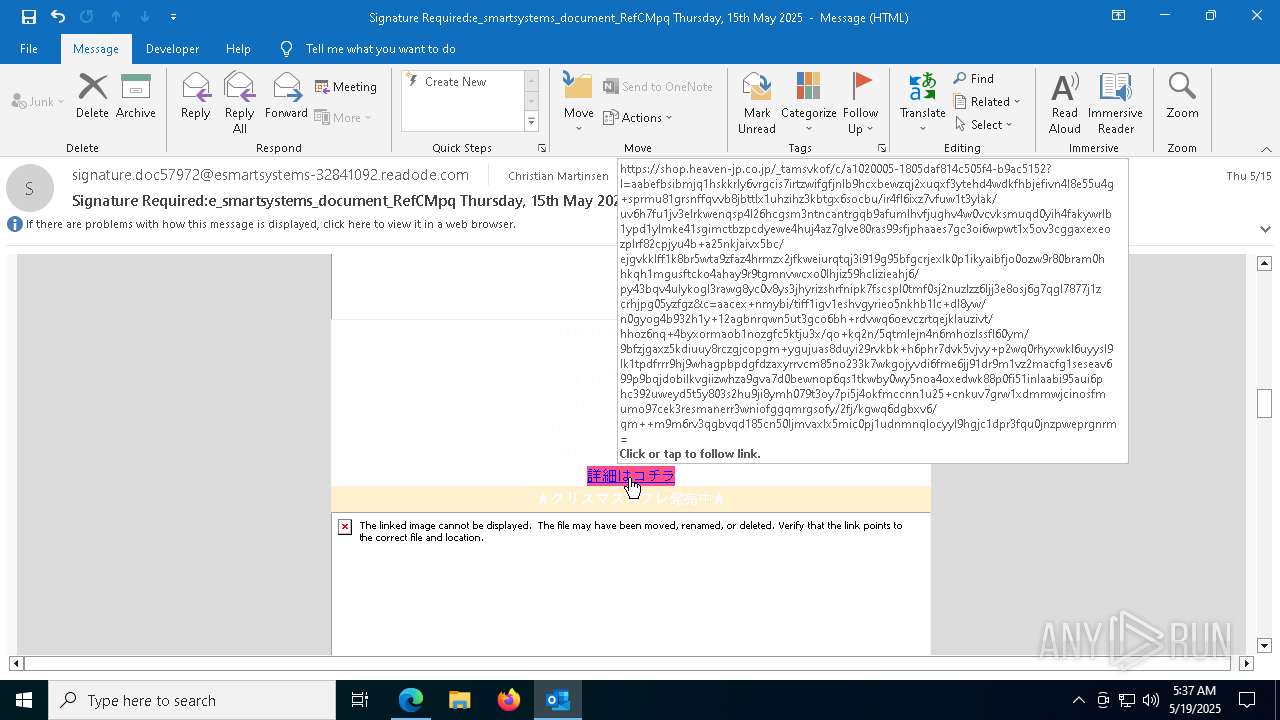The image size is (1280, 720).
Task: Open the Junk dropdown
Action: 38,101
